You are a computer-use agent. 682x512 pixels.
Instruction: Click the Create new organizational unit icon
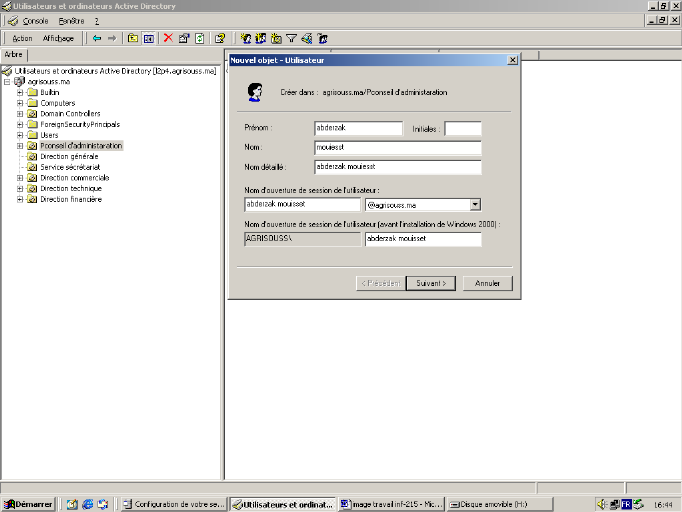tap(276, 38)
